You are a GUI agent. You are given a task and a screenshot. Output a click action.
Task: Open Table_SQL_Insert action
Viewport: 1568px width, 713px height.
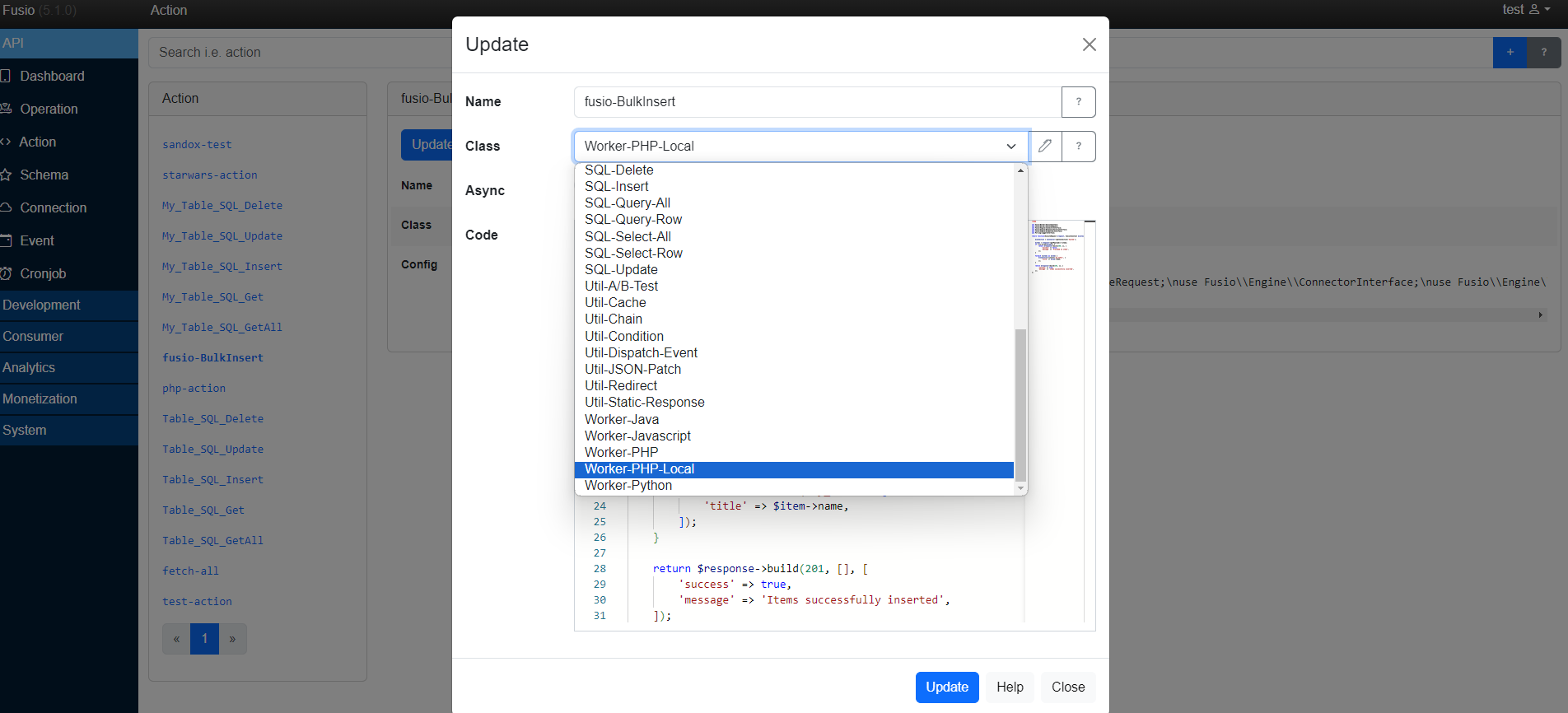coord(212,479)
